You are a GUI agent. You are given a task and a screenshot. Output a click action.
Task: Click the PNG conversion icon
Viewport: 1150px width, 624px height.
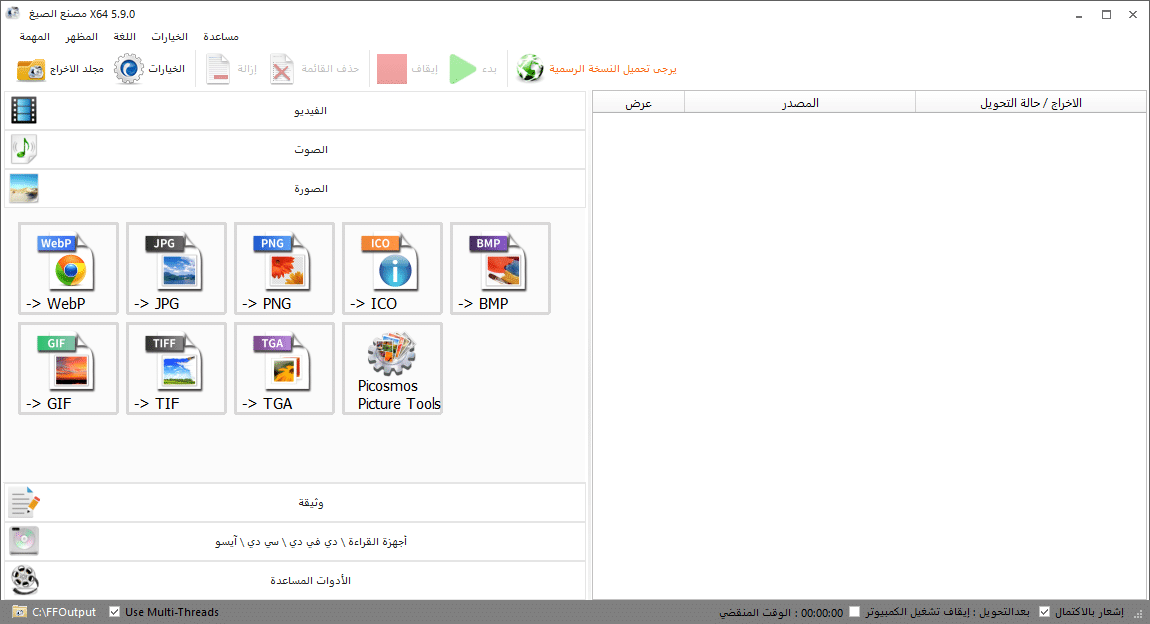pyautogui.click(x=284, y=268)
